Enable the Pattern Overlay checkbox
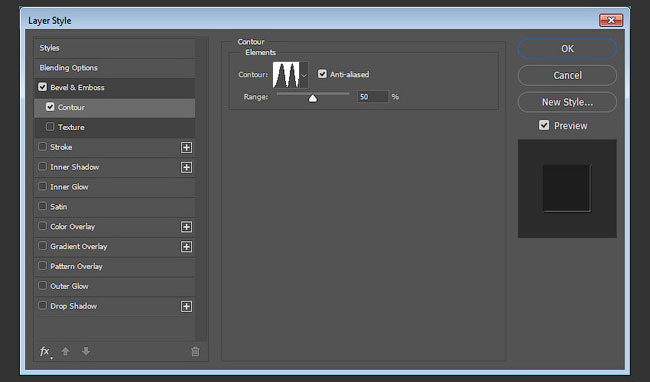The height and width of the screenshot is (382, 650). pos(42,266)
